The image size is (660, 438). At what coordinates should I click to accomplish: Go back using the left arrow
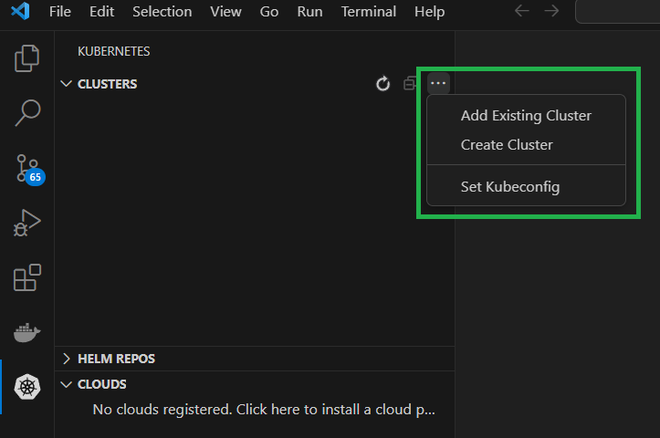coord(521,12)
